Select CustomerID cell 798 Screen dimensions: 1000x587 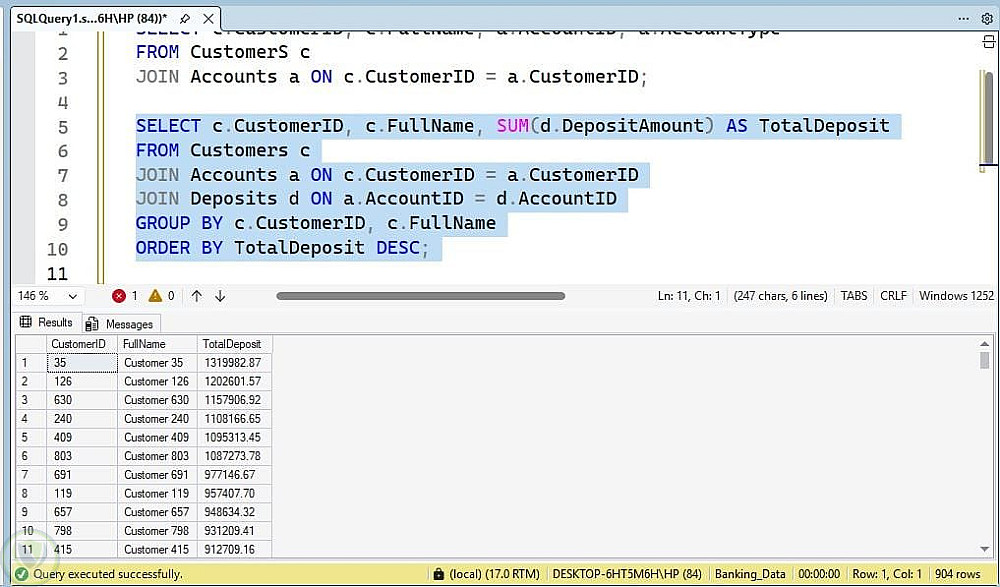point(82,531)
